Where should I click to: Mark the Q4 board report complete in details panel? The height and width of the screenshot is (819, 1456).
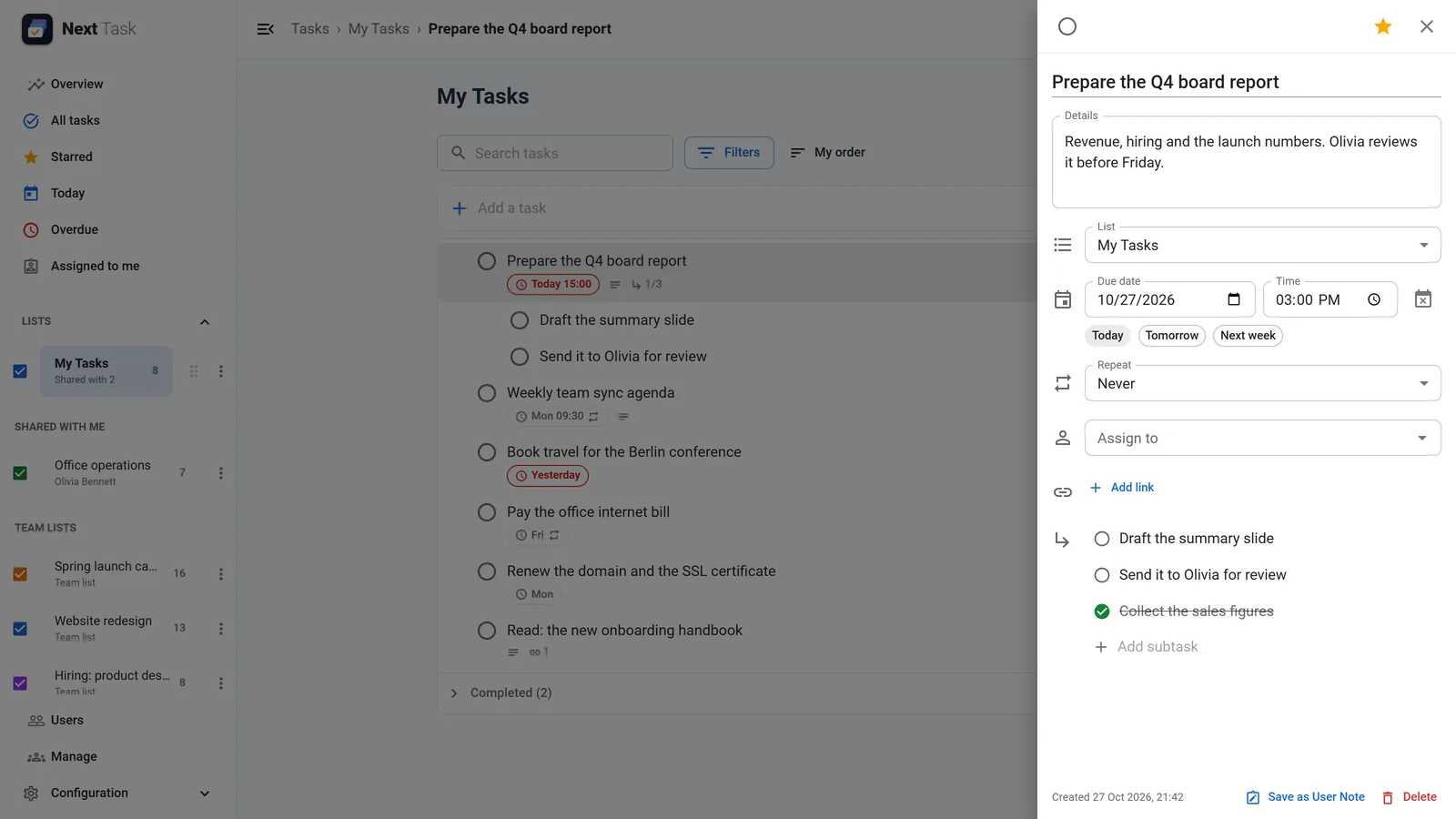(1067, 26)
